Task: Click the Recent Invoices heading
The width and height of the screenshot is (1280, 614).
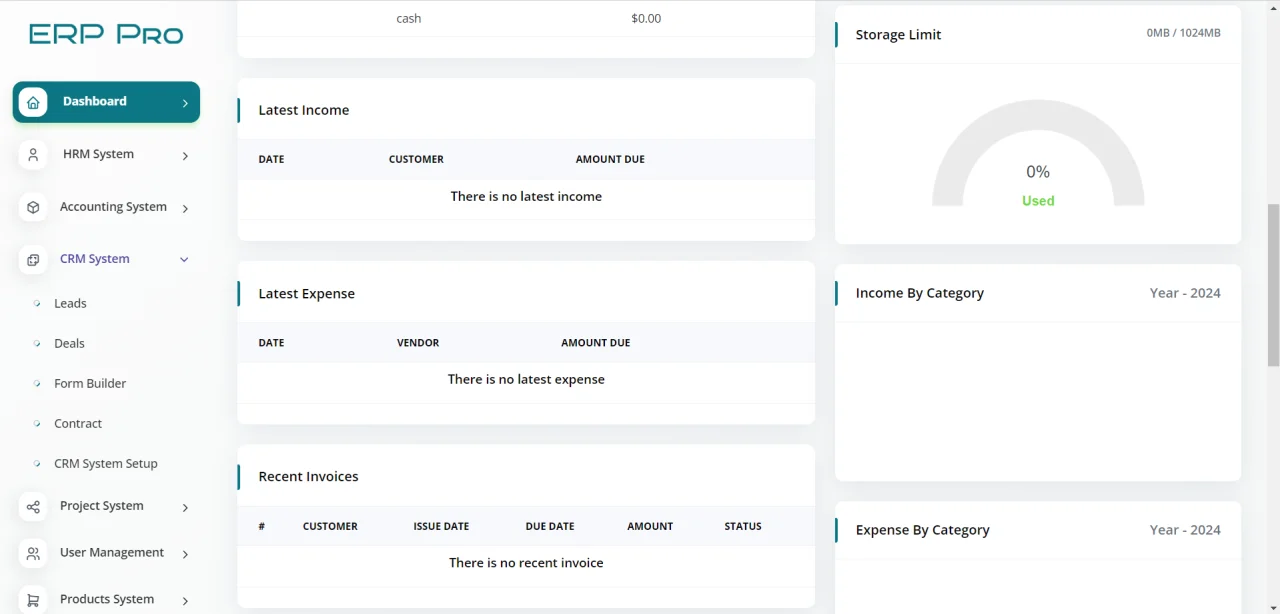Action: click(x=308, y=476)
